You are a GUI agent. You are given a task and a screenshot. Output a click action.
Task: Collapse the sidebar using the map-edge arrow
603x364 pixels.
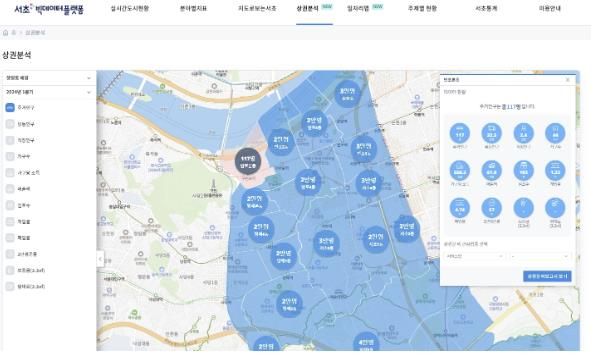100,259
